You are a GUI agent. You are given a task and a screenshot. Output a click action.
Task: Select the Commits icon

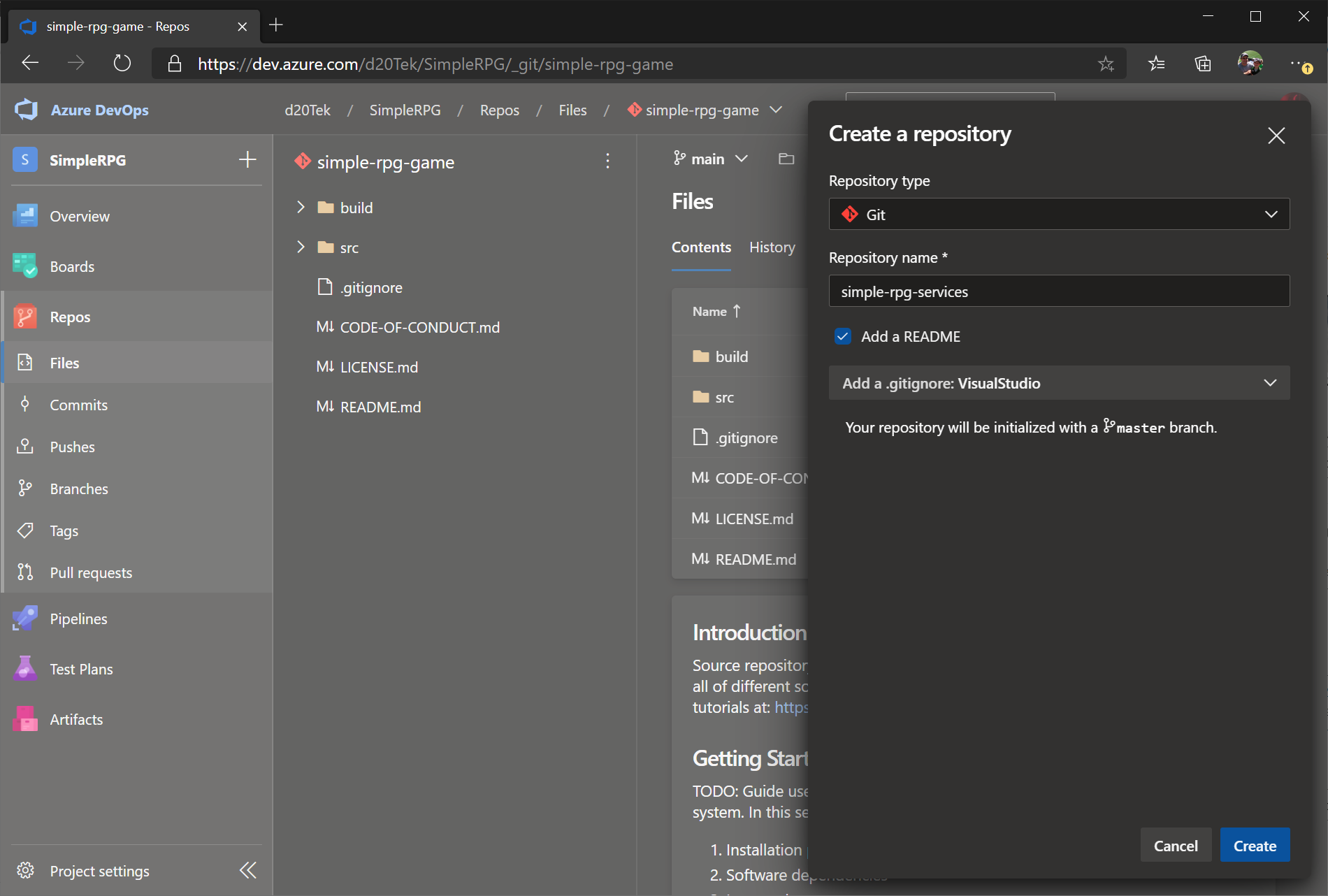tap(25, 404)
